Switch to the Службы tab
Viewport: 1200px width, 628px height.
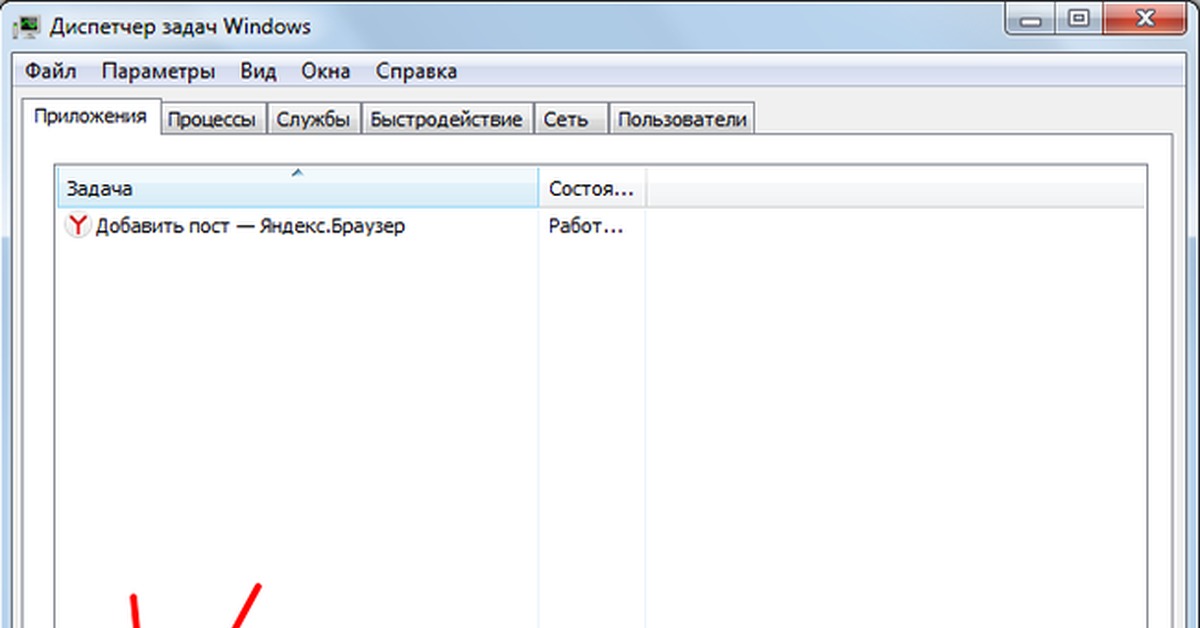(313, 120)
